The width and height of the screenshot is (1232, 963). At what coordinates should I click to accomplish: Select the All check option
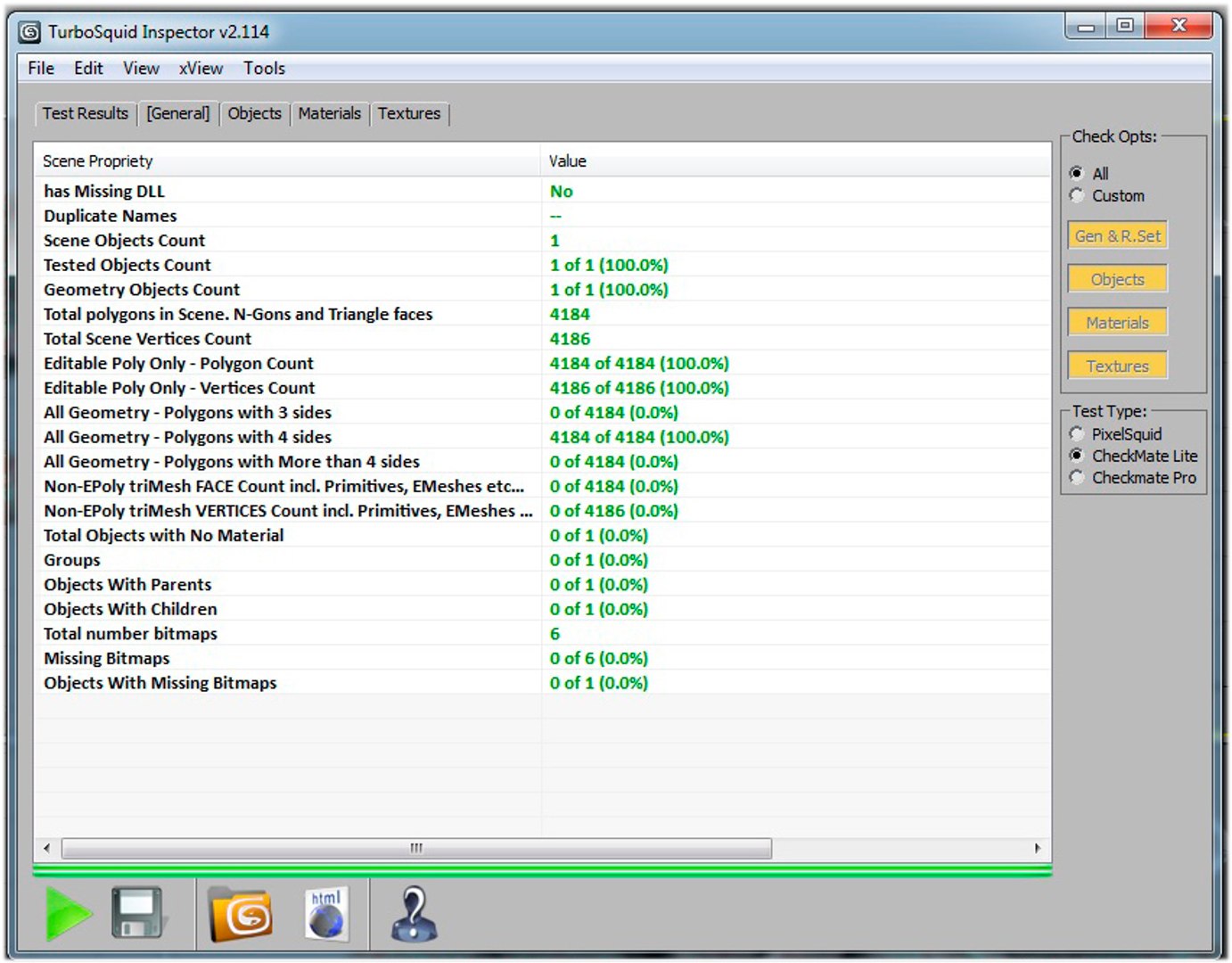(x=1078, y=173)
